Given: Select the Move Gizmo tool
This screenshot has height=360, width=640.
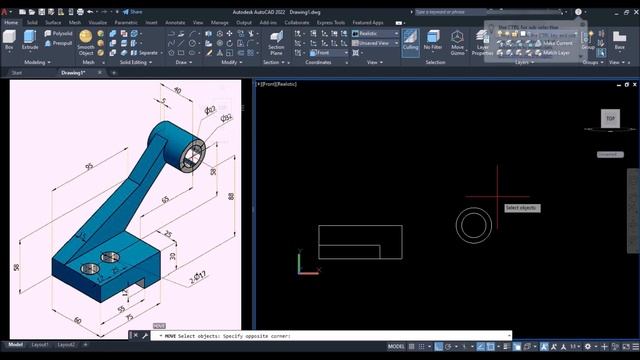Looking at the screenshot, I should 457,43.
